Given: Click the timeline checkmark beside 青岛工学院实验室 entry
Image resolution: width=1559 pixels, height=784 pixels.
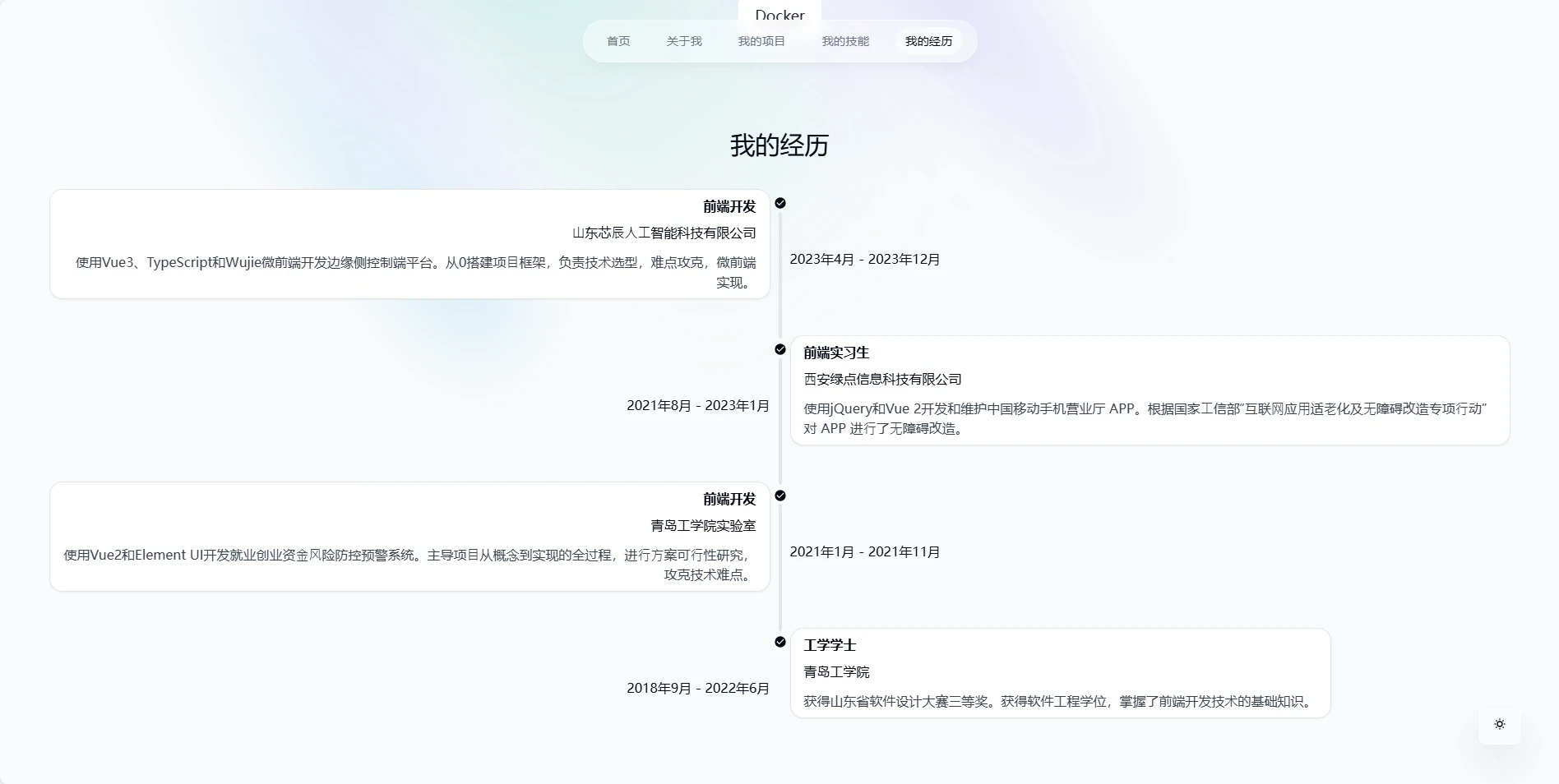Looking at the screenshot, I should [x=779, y=496].
